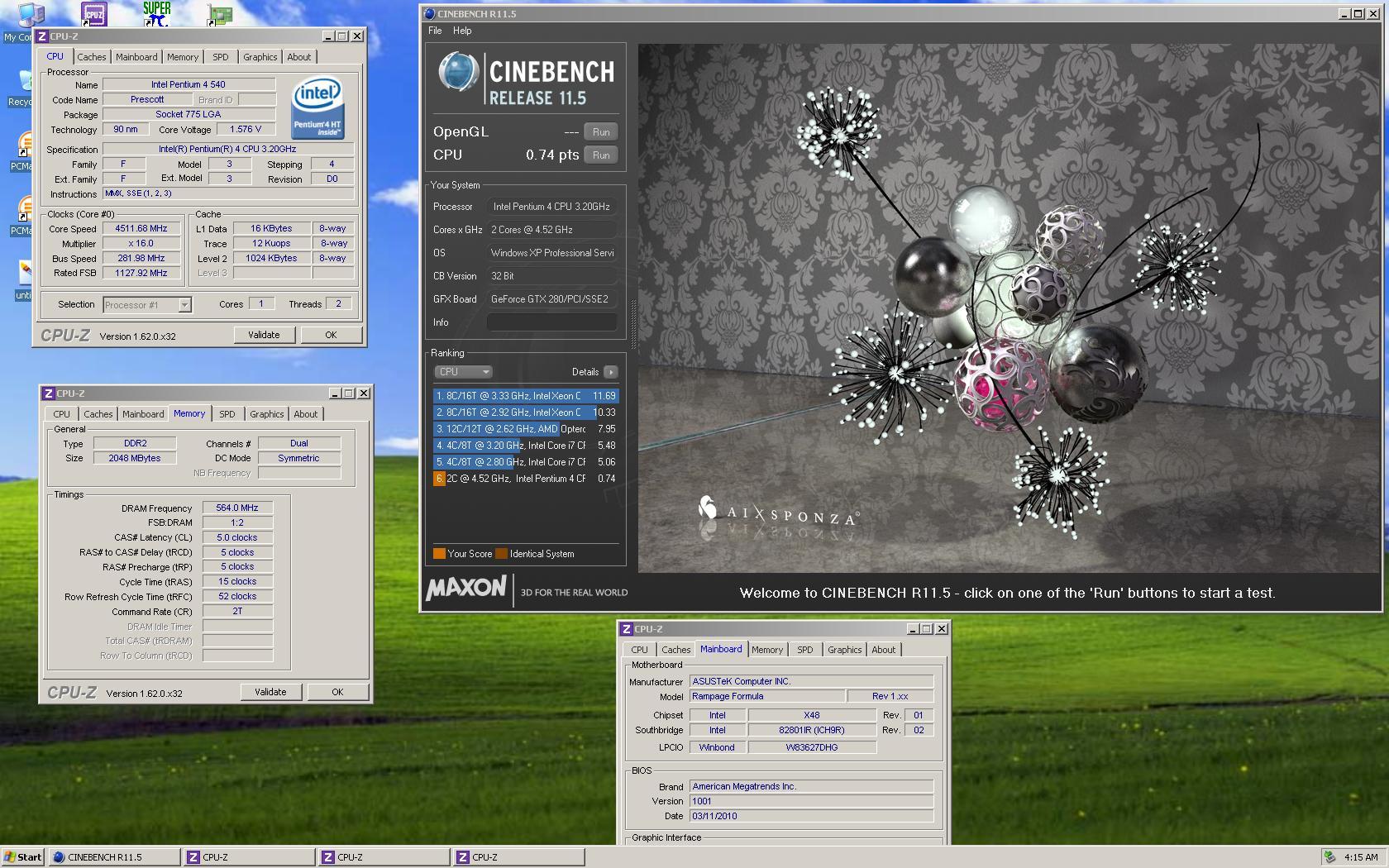Click the Z icon in CPU-Z Memory window title bar
Image resolution: width=1389 pixels, height=868 pixels.
48,393
